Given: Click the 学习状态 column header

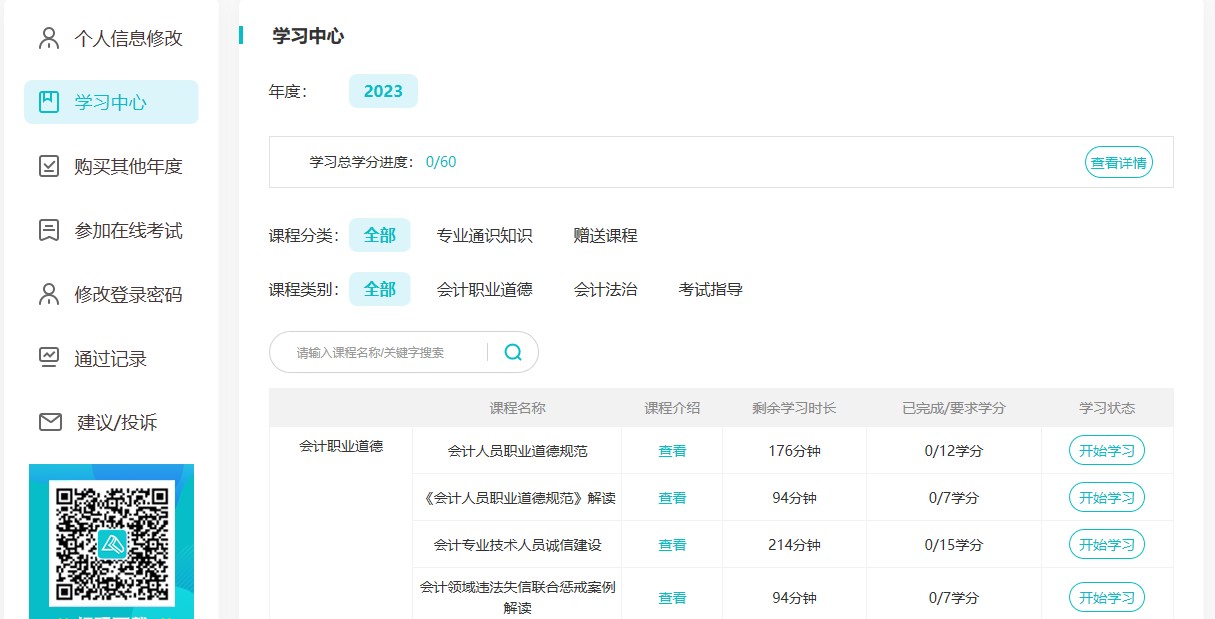Looking at the screenshot, I should [x=1107, y=408].
